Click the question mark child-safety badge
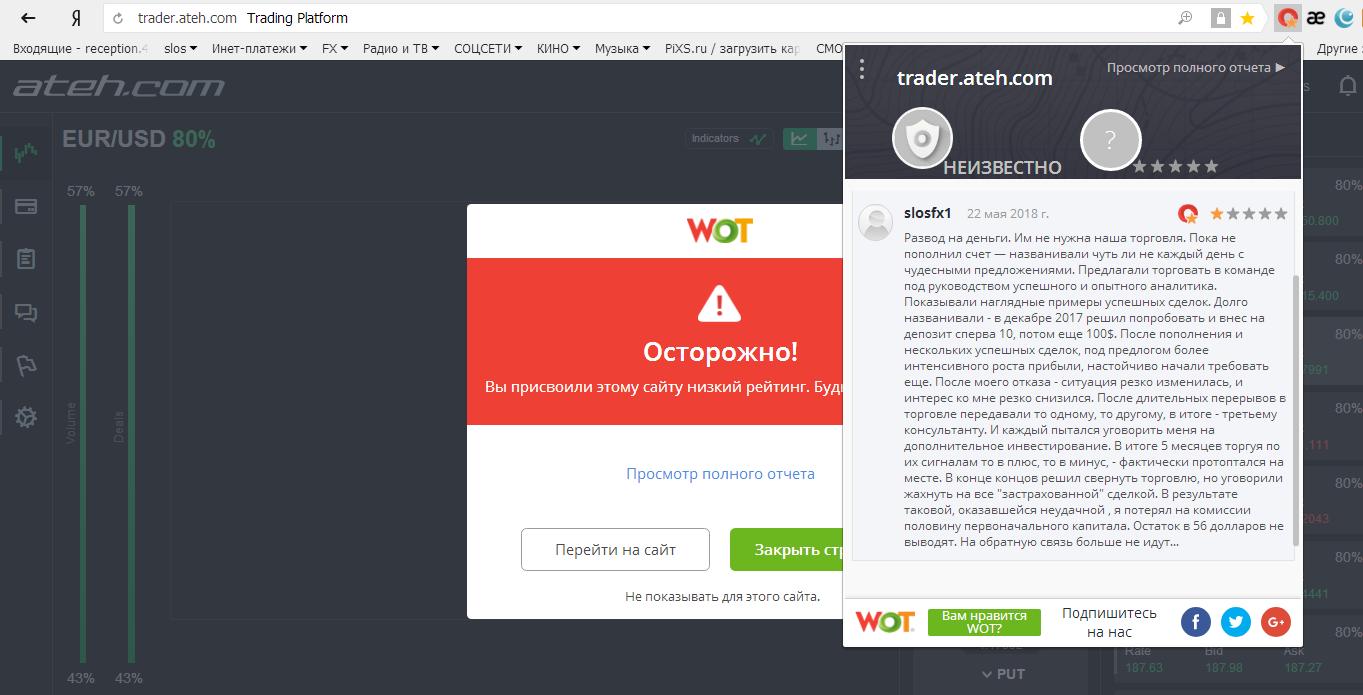 pos(1110,138)
